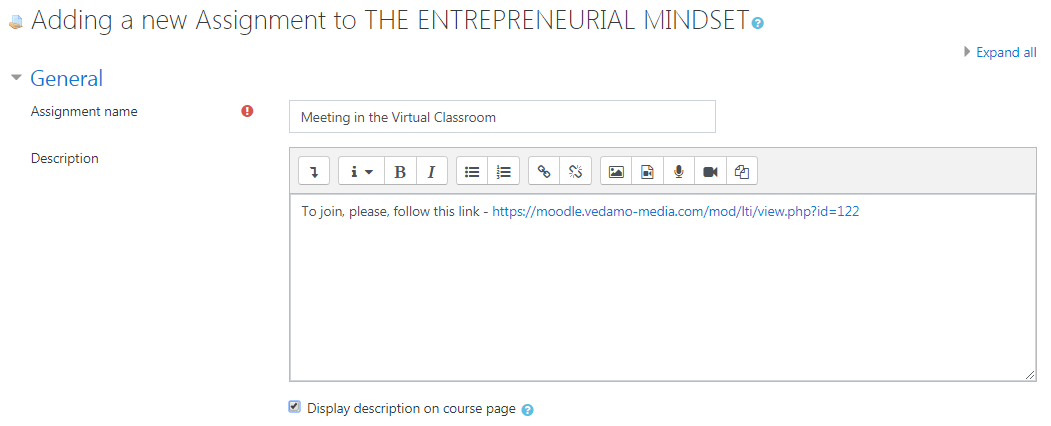The image size is (1051, 426).
Task: Insert an unordered bullet list
Action: pos(472,171)
